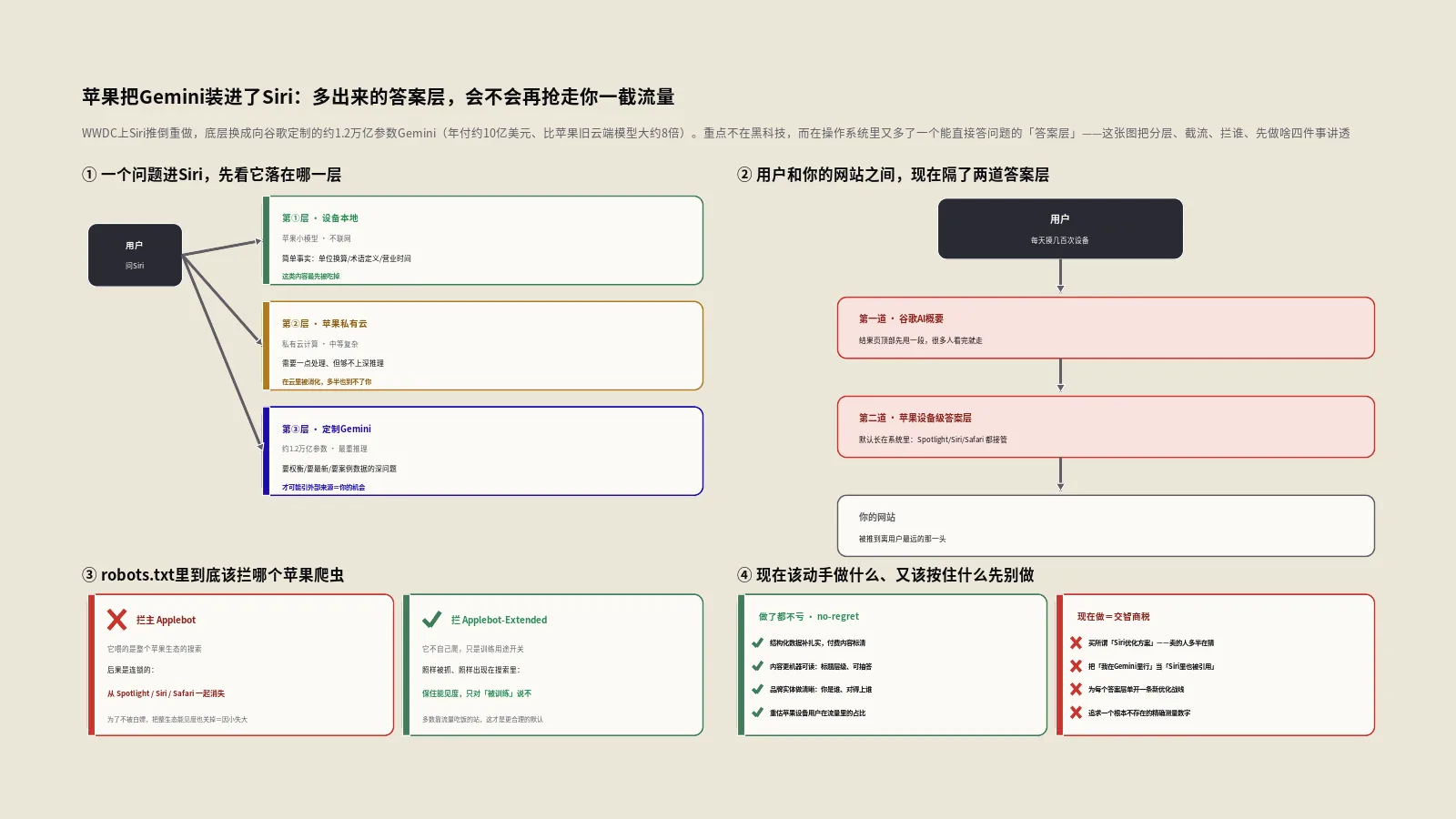The image size is (1456, 819).
Task: Click the checkmark next to 结构化数据补扎实
Action: point(757,642)
